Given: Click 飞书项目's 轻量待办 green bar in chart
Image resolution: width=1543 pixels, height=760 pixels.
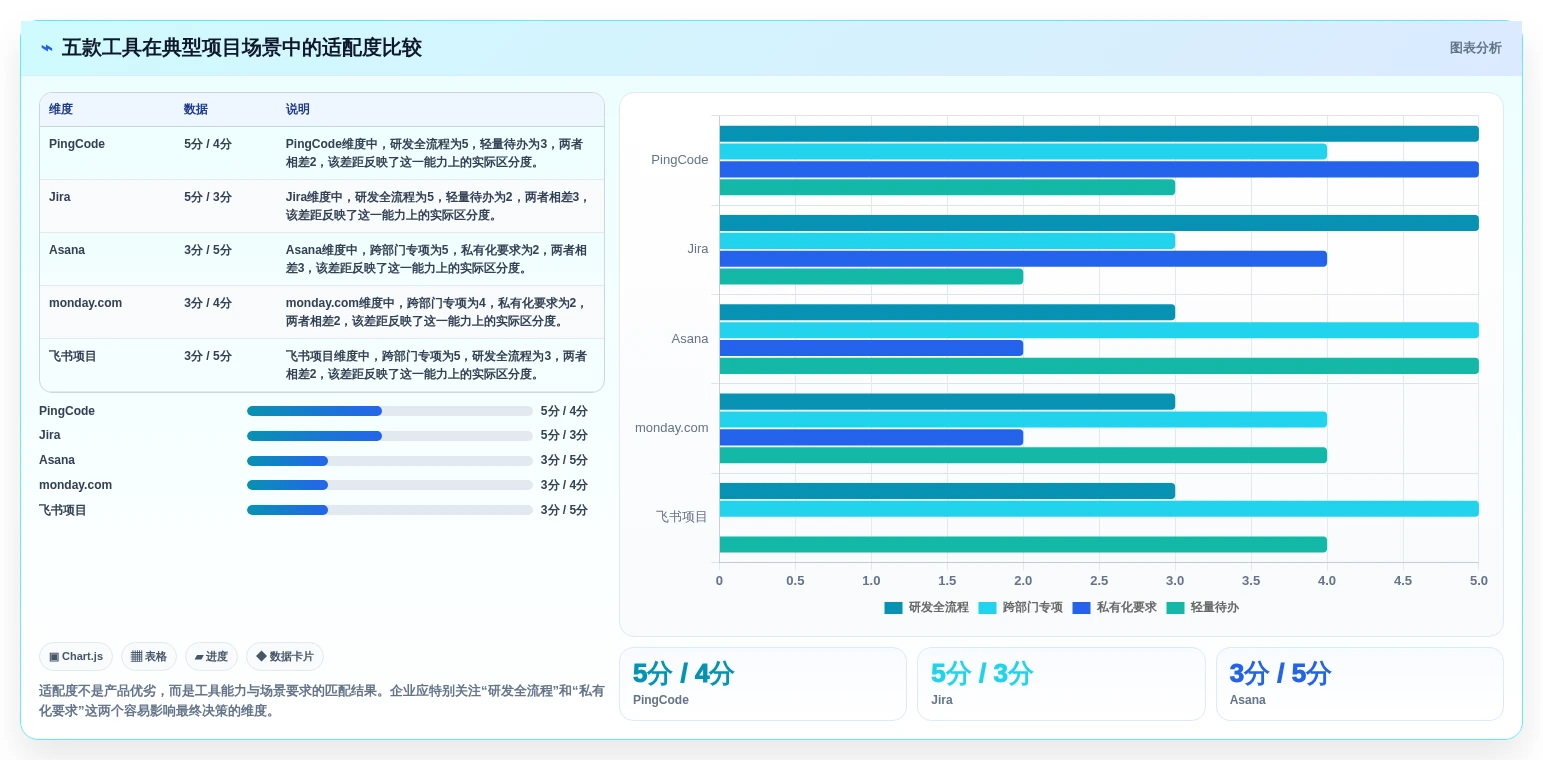Looking at the screenshot, I should point(1023,545).
